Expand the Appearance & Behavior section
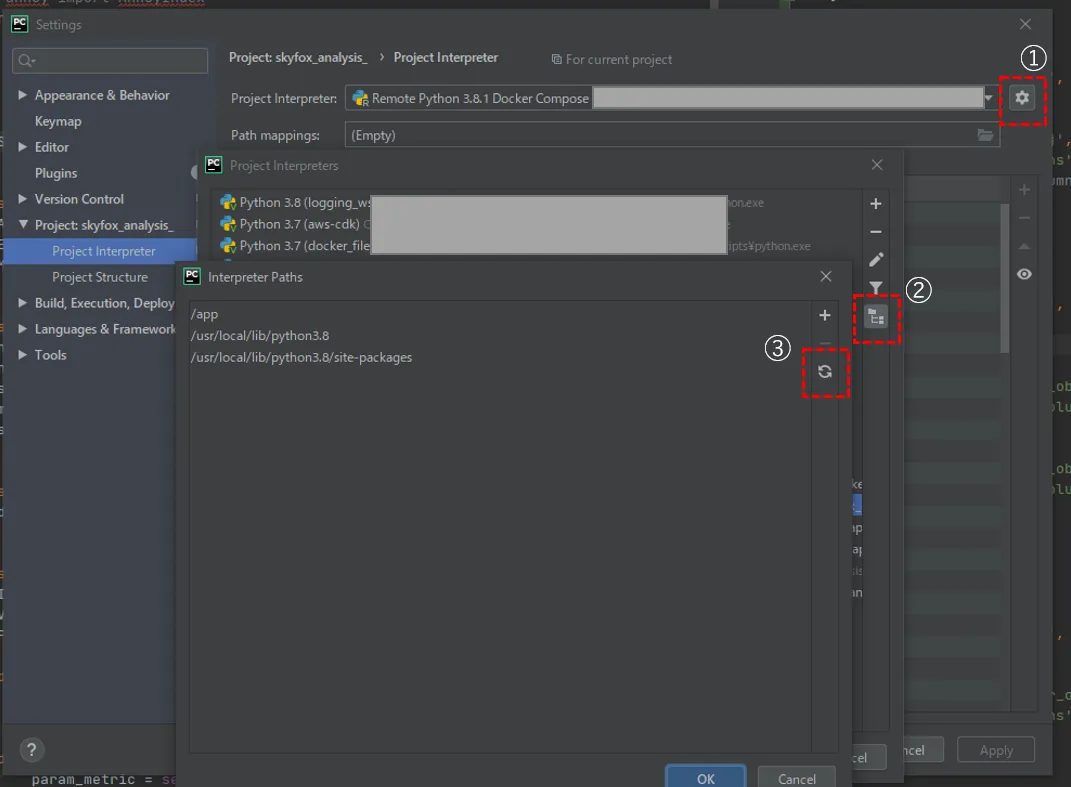 23,95
